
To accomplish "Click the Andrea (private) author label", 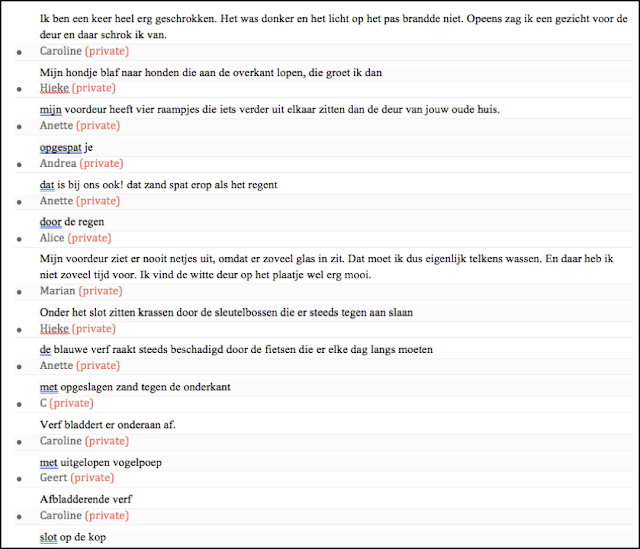I will click(x=81, y=163).
